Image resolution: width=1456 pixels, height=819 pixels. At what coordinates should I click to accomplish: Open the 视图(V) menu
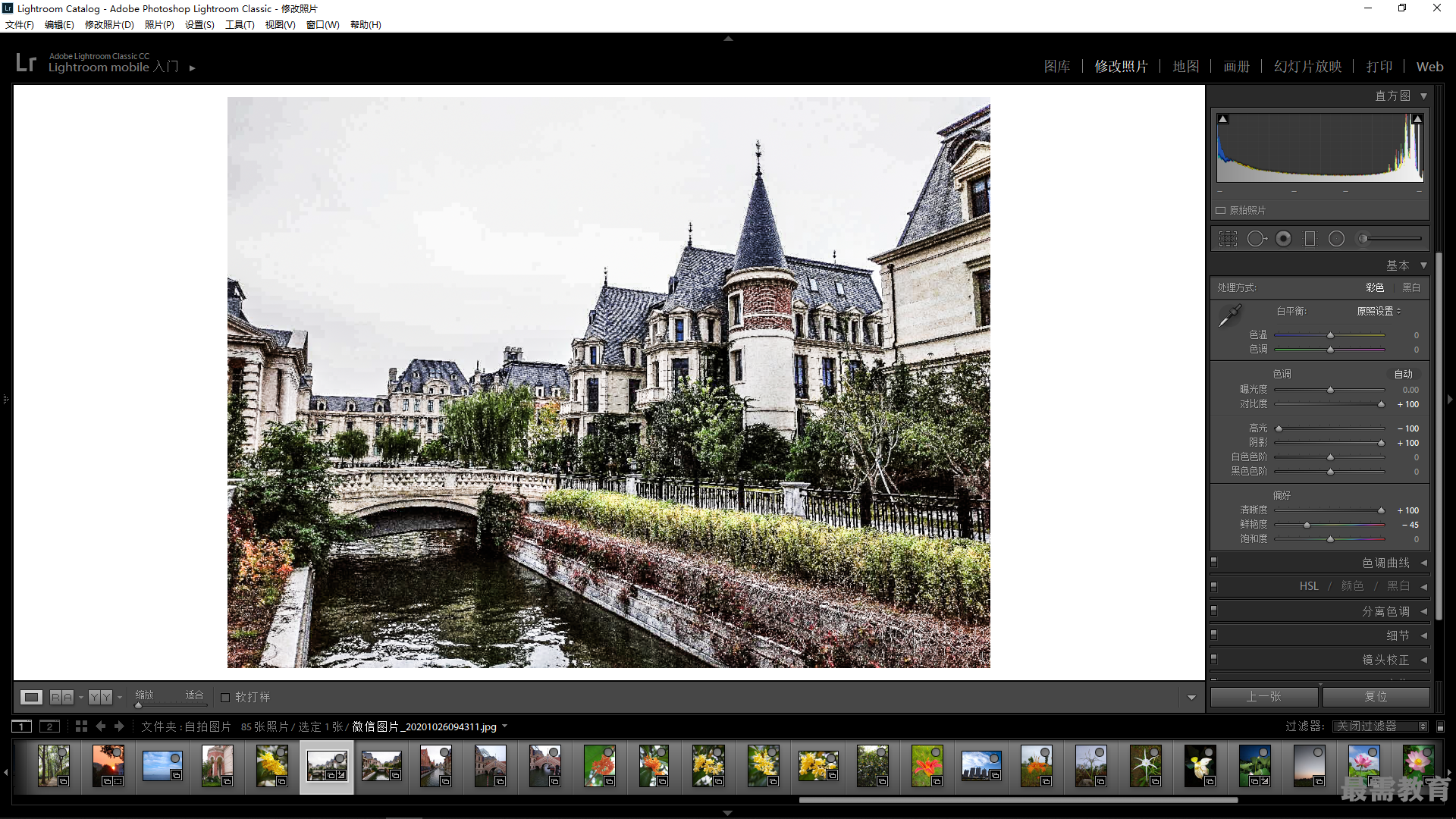280,25
